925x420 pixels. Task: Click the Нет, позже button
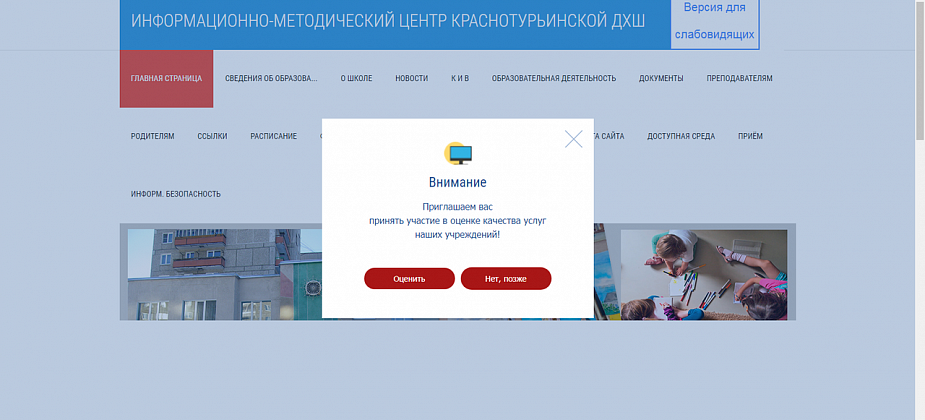point(506,279)
